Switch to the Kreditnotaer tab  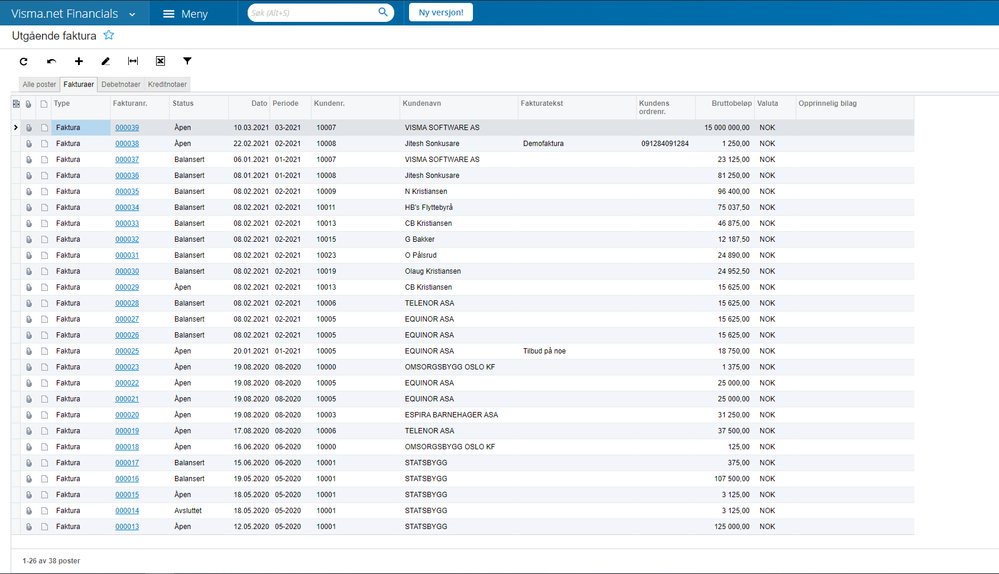[x=168, y=84]
